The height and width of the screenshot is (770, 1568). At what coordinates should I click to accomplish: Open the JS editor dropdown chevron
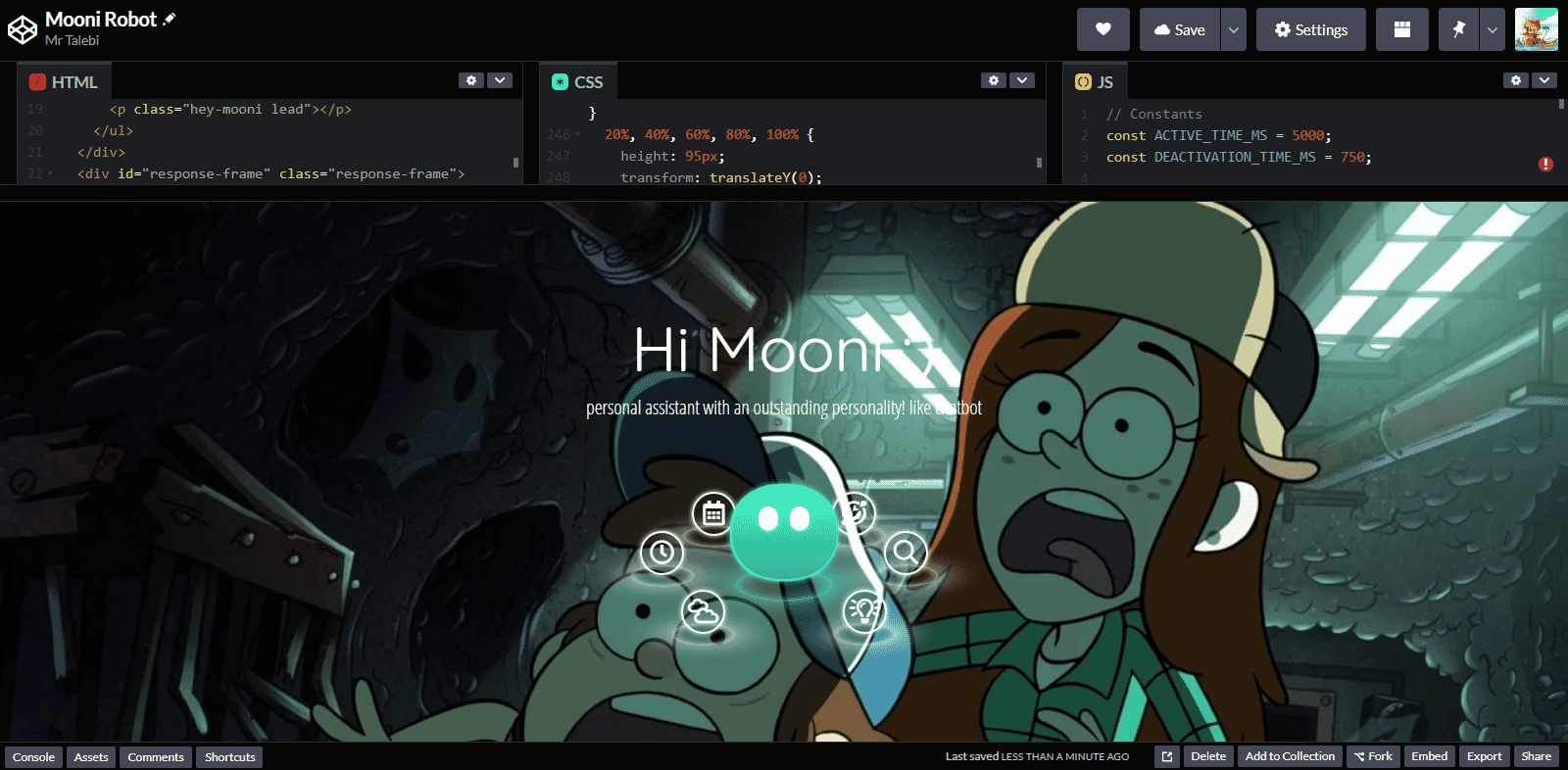1544,80
